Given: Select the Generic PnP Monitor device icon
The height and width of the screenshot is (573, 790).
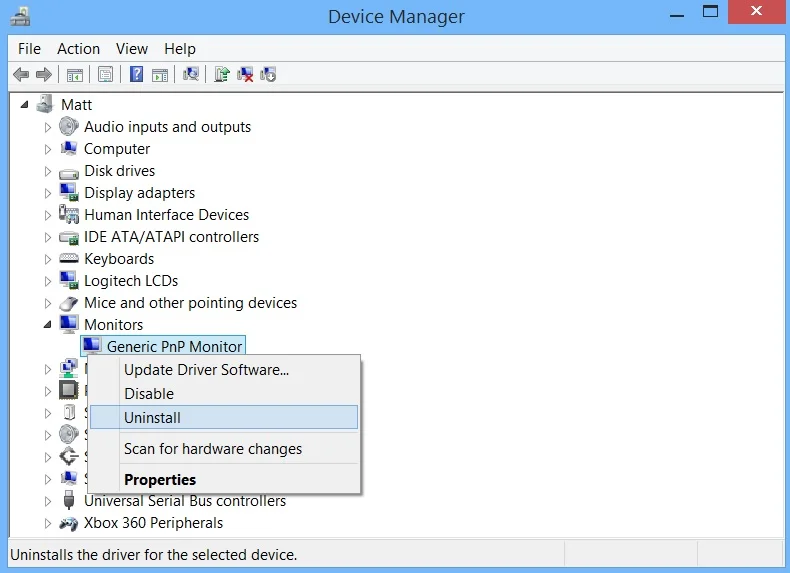Looking at the screenshot, I should click(92, 346).
